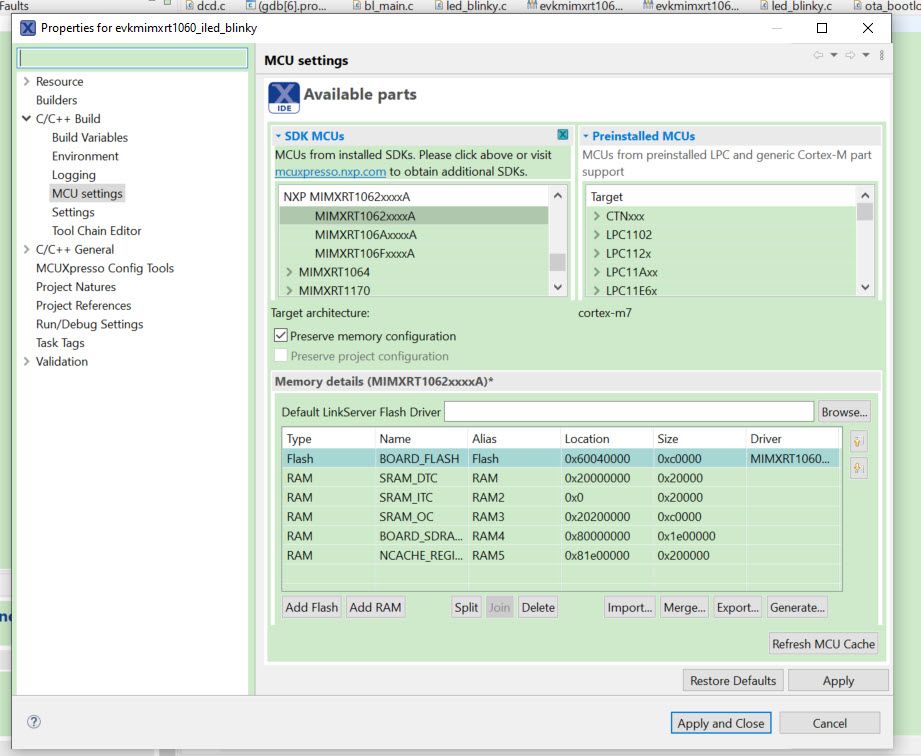This screenshot has height=756, width=921.
Task: Switch to the dcd.c editor tab
Action: tap(206, 6)
